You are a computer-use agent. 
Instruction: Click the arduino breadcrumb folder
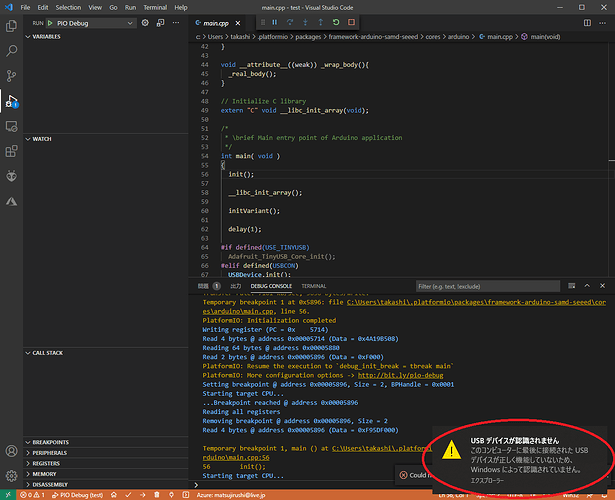[x=459, y=37]
